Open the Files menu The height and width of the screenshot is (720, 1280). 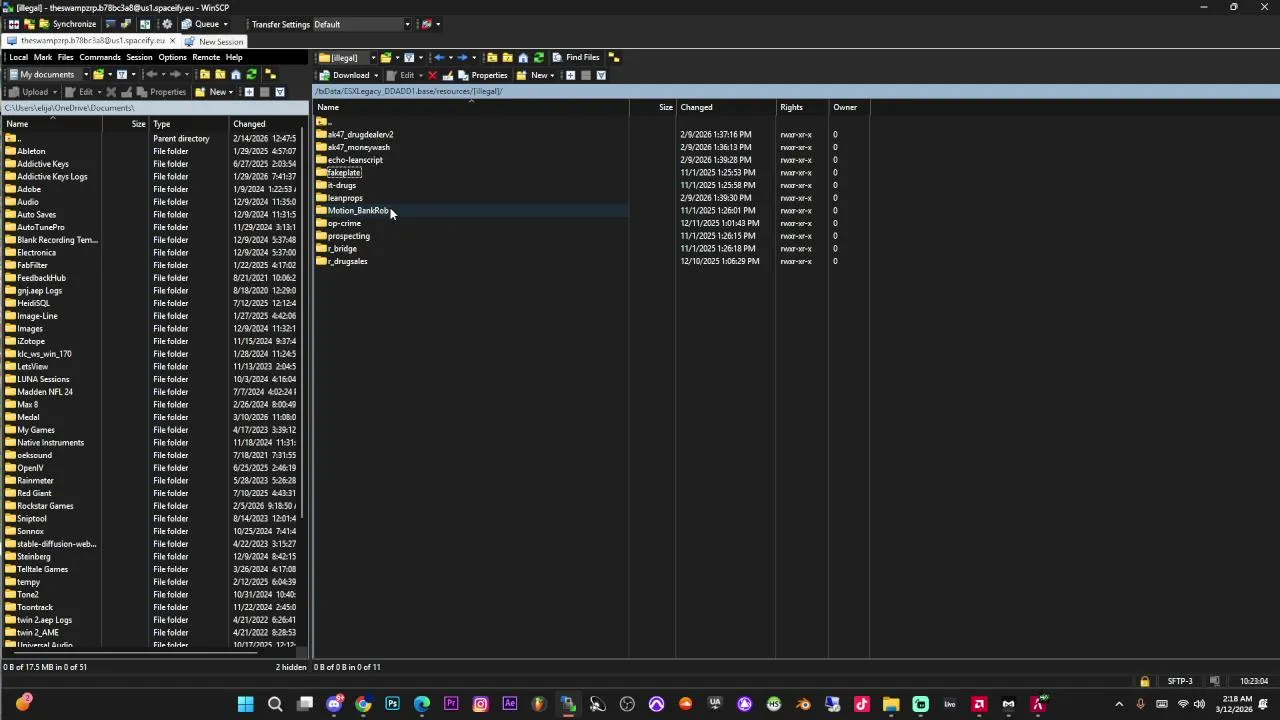click(x=66, y=57)
